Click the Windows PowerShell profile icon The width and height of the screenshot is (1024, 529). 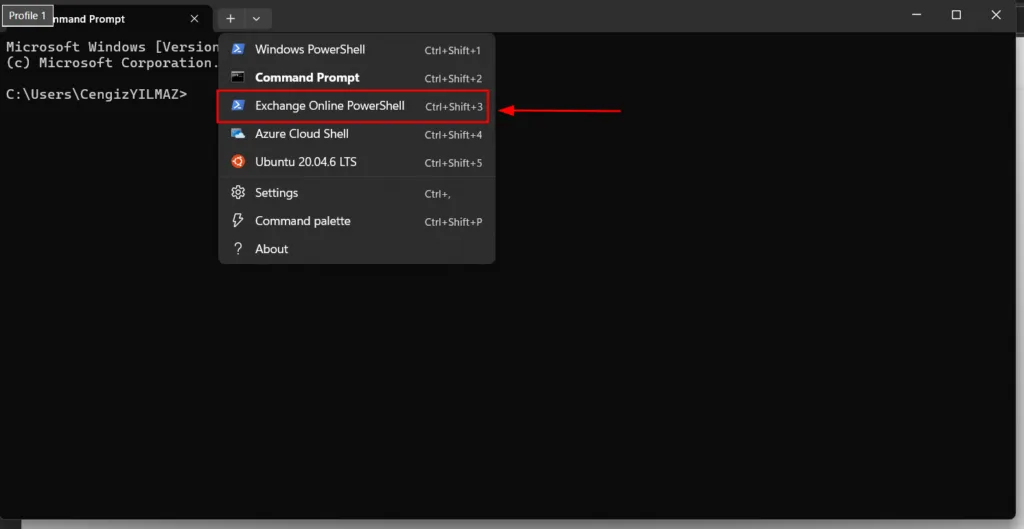coord(238,50)
